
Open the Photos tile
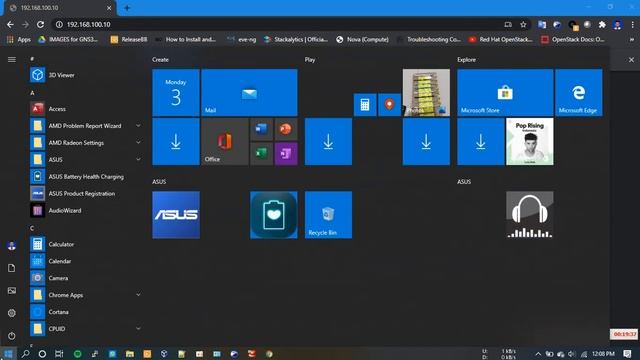(426, 93)
